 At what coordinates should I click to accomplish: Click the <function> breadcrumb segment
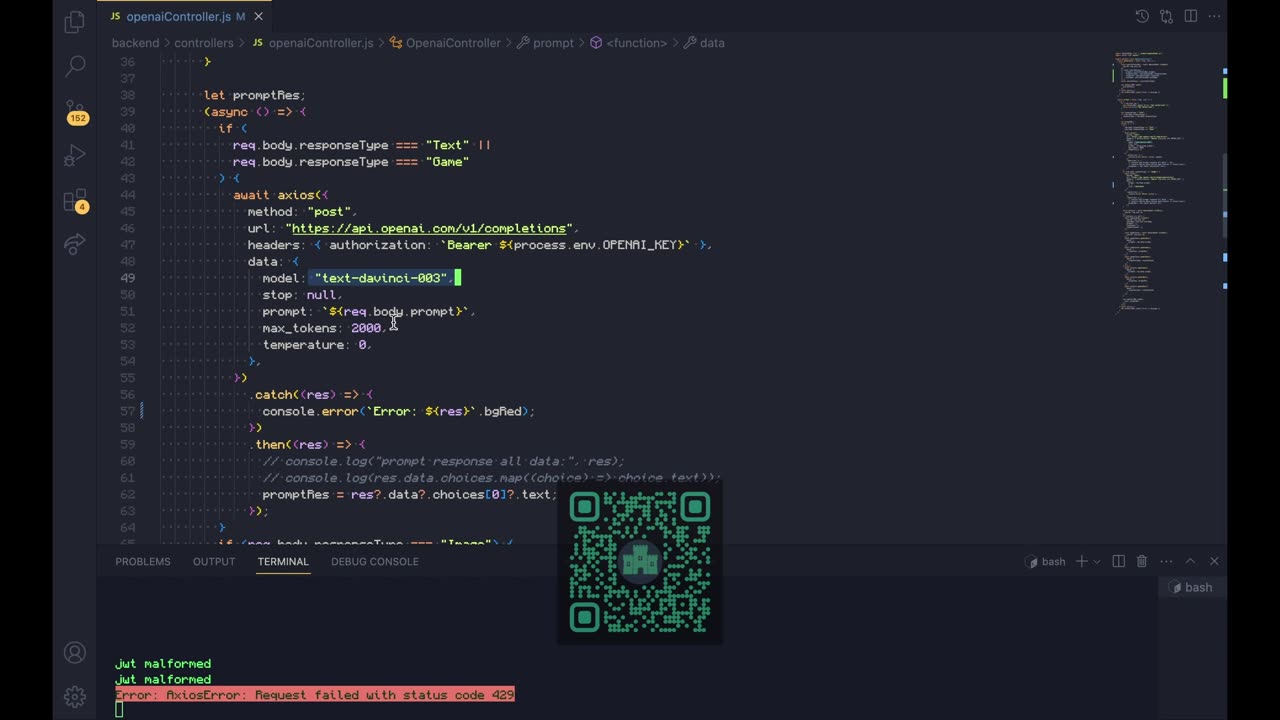tap(629, 43)
